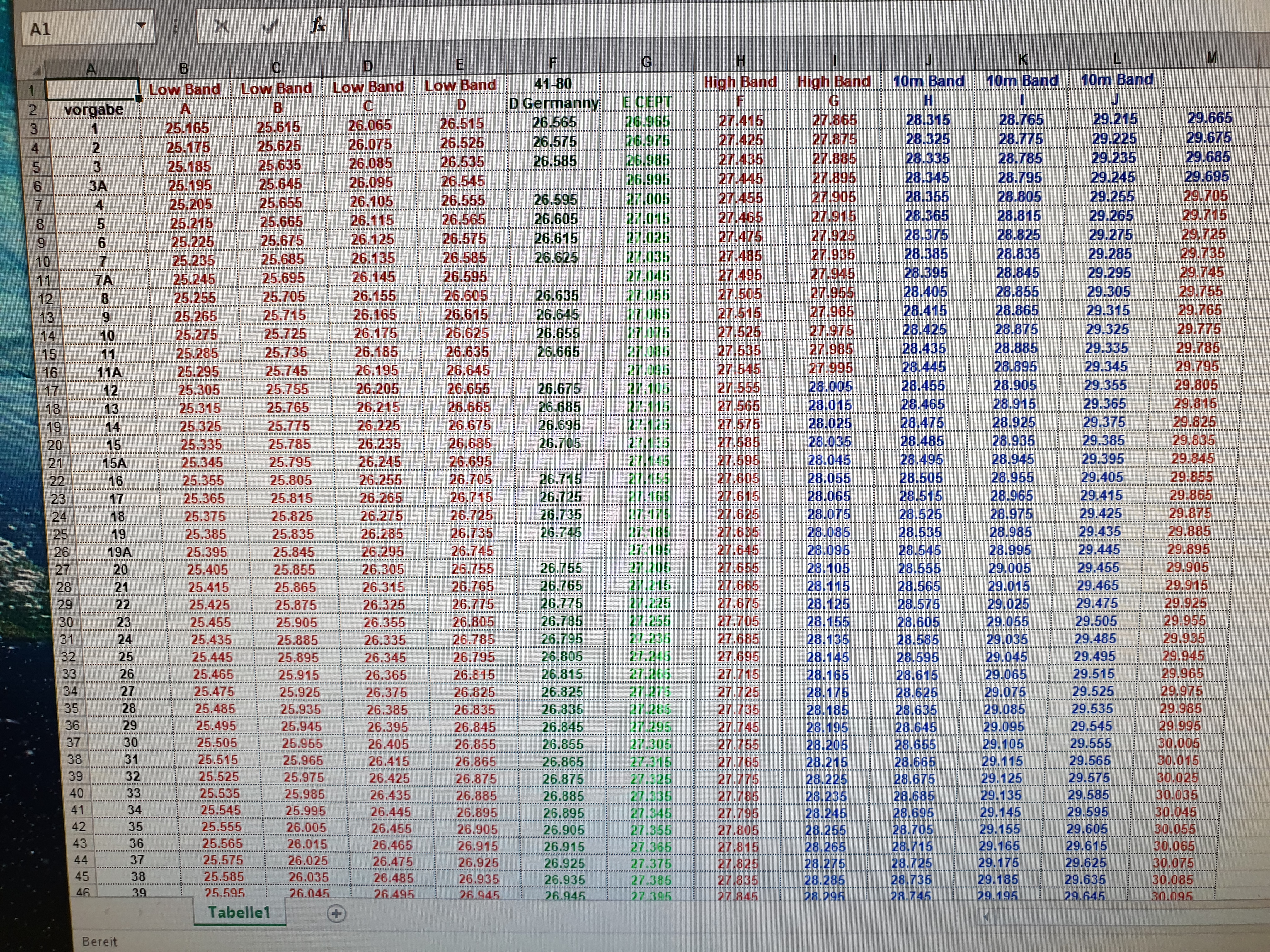The image size is (1270, 952).
Task: Click the green cell with value 26.965
Action: pos(647,122)
